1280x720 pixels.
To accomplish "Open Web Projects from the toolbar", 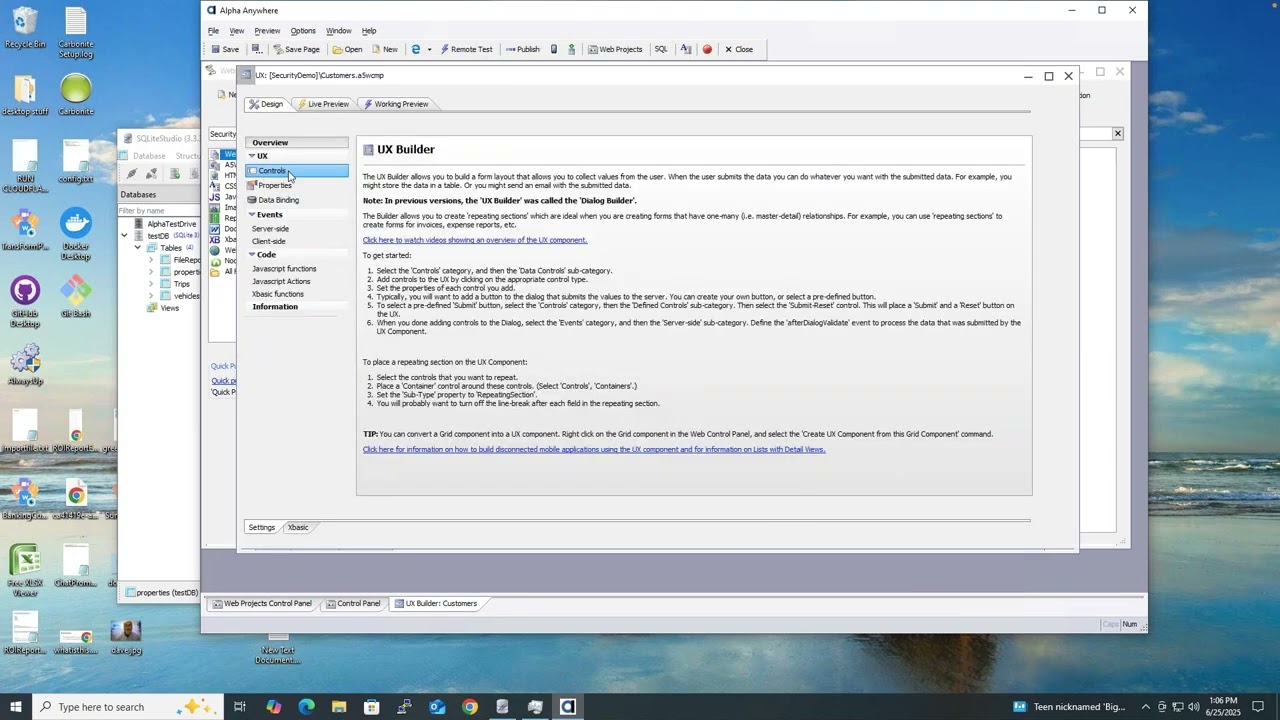I will point(615,49).
